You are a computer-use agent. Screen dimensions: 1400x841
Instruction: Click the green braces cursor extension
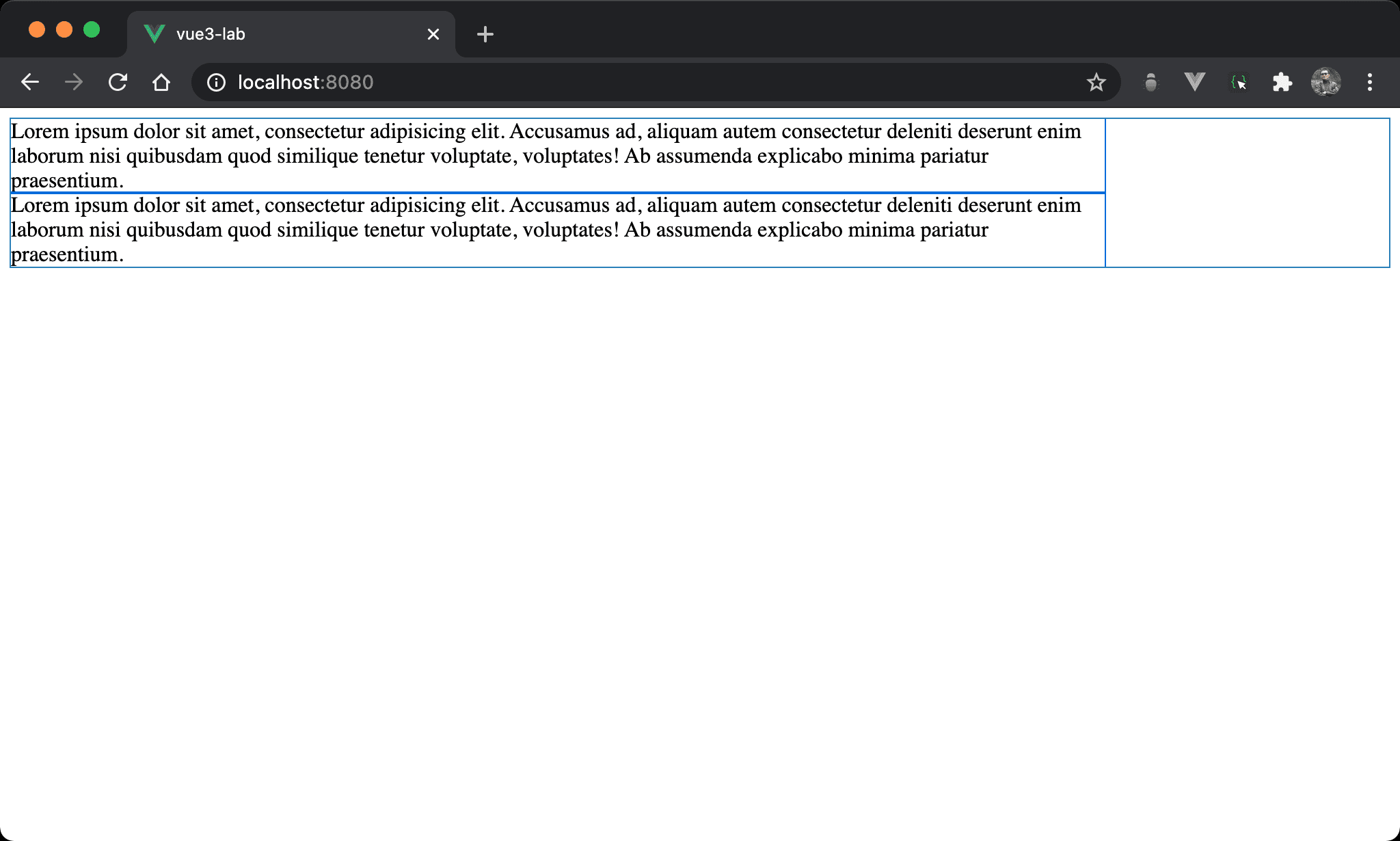click(x=1238, y=83)
